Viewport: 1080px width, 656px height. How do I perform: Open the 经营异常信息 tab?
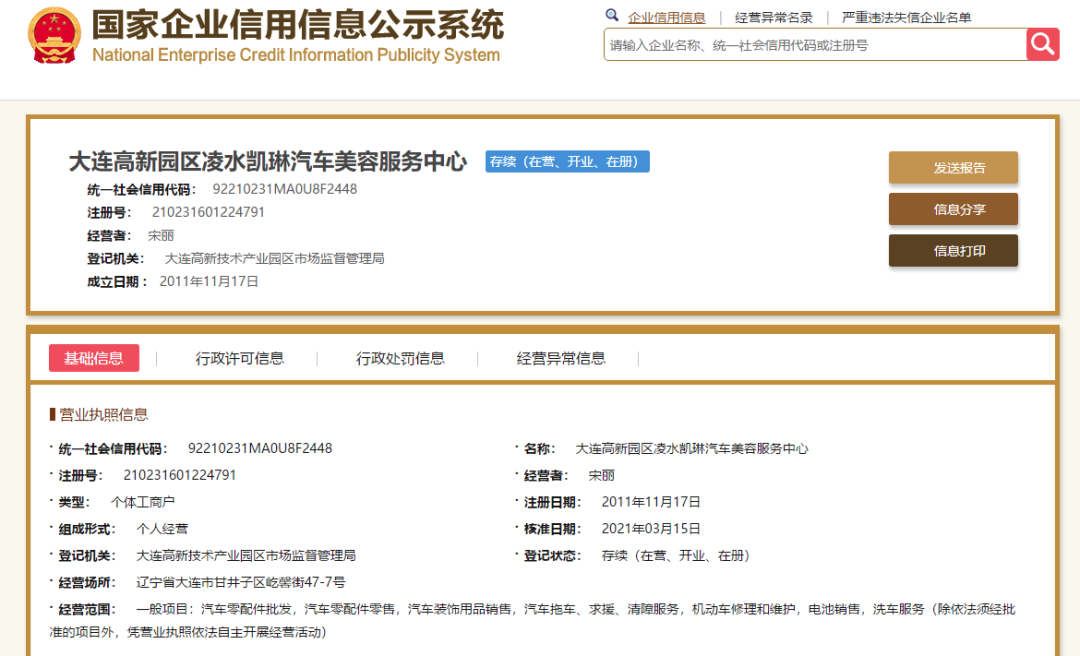coord(561,358)
